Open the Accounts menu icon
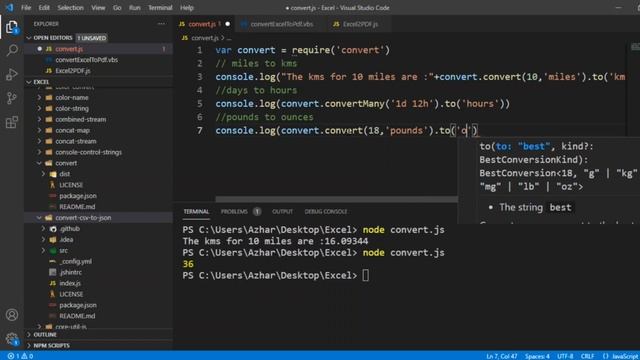Image resolution: width=640 pixels, height=360 pixels. pos(12,315)
